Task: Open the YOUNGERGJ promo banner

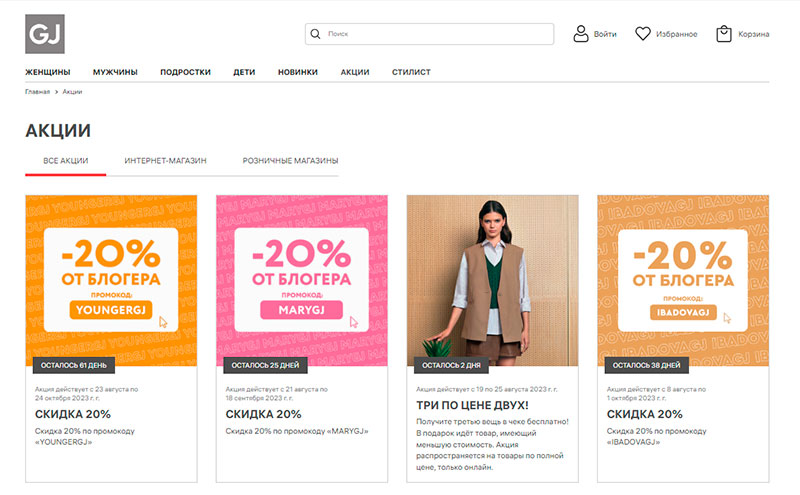Action: coord(111,281)
